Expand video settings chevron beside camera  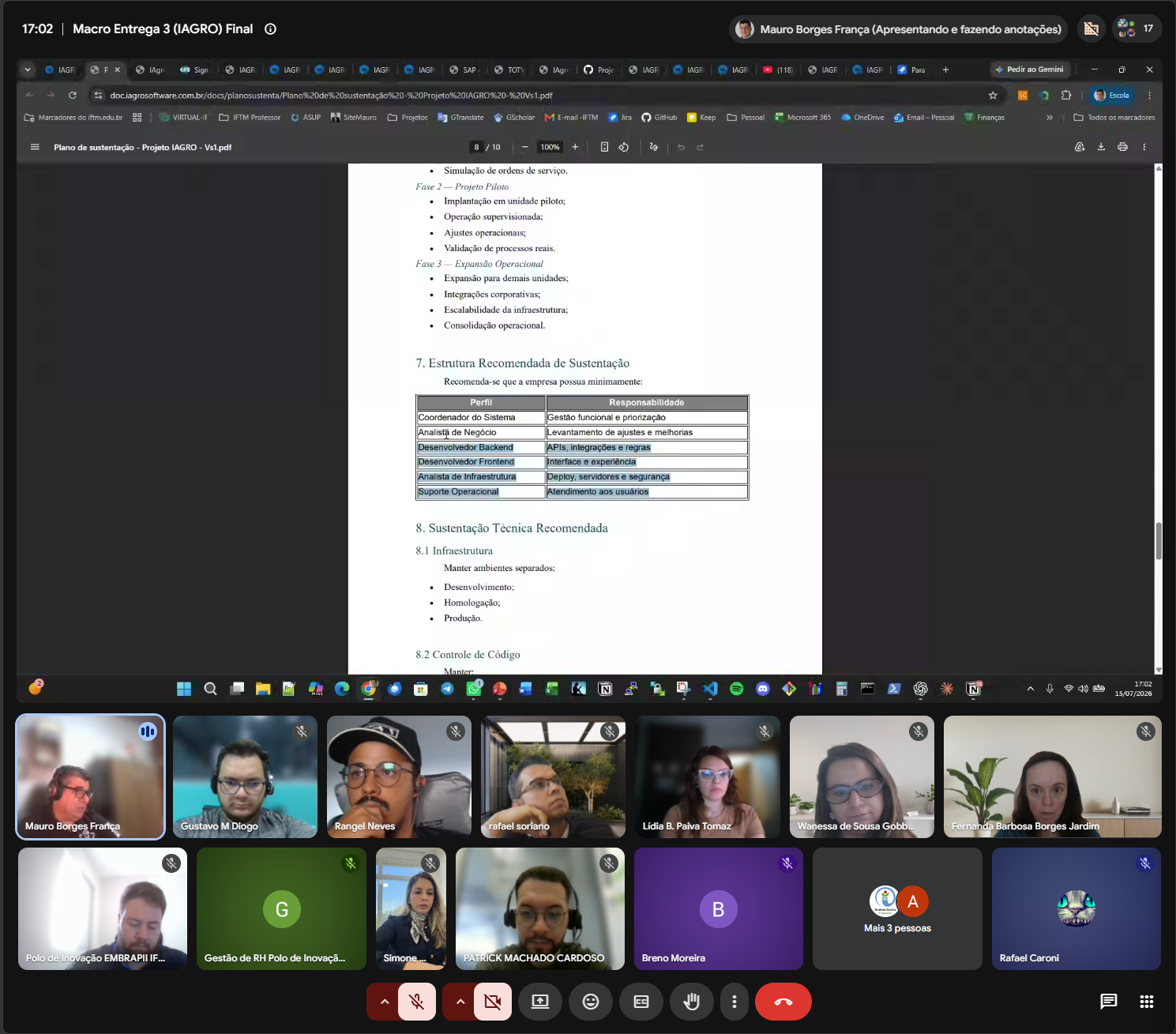pyautogui.click(x=460, y=1002)
